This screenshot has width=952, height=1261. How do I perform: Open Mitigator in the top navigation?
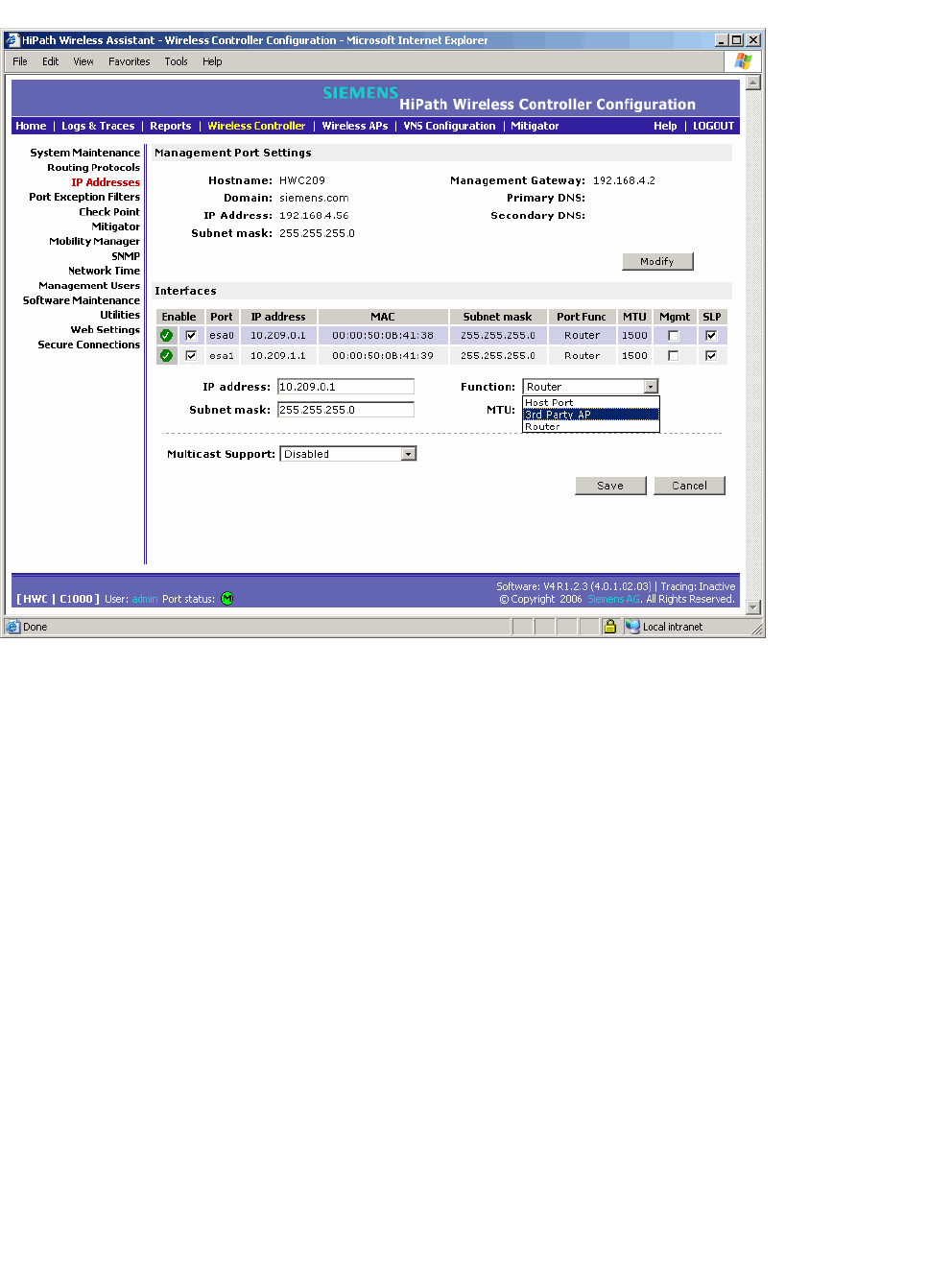[535, 126]
